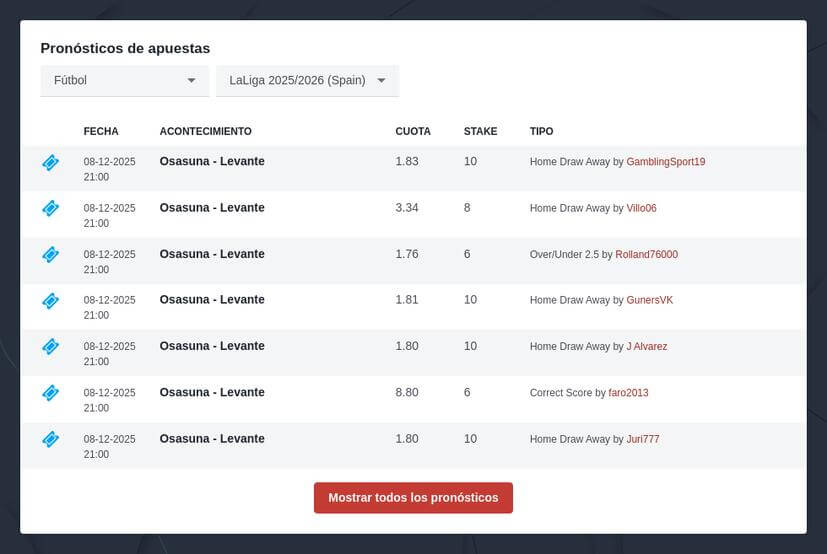View faro2013's tipster profile
Image resolution: width=827 pixels, height=554 pixels.
628,393
